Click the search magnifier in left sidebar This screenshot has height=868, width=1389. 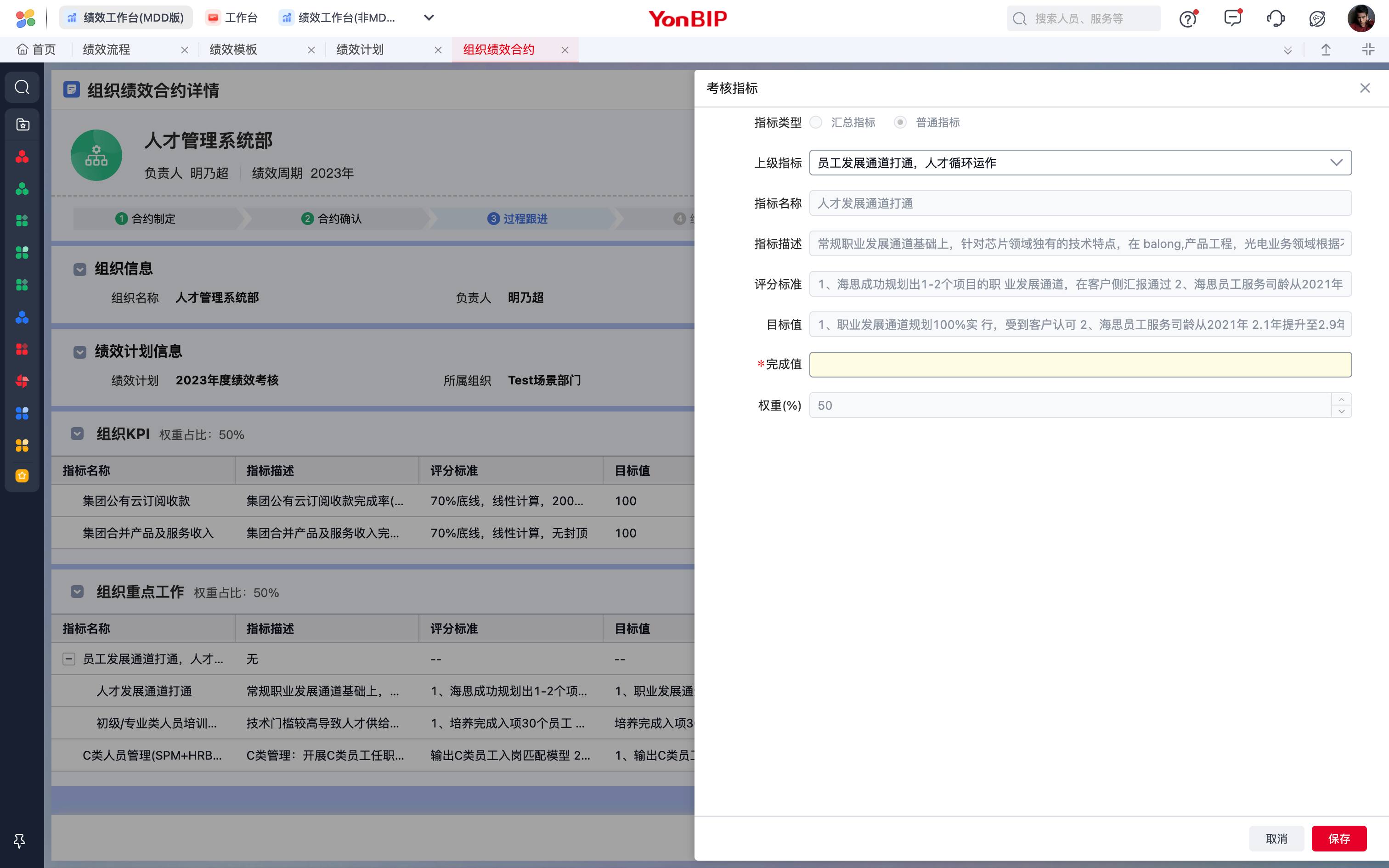coord(22,87)
